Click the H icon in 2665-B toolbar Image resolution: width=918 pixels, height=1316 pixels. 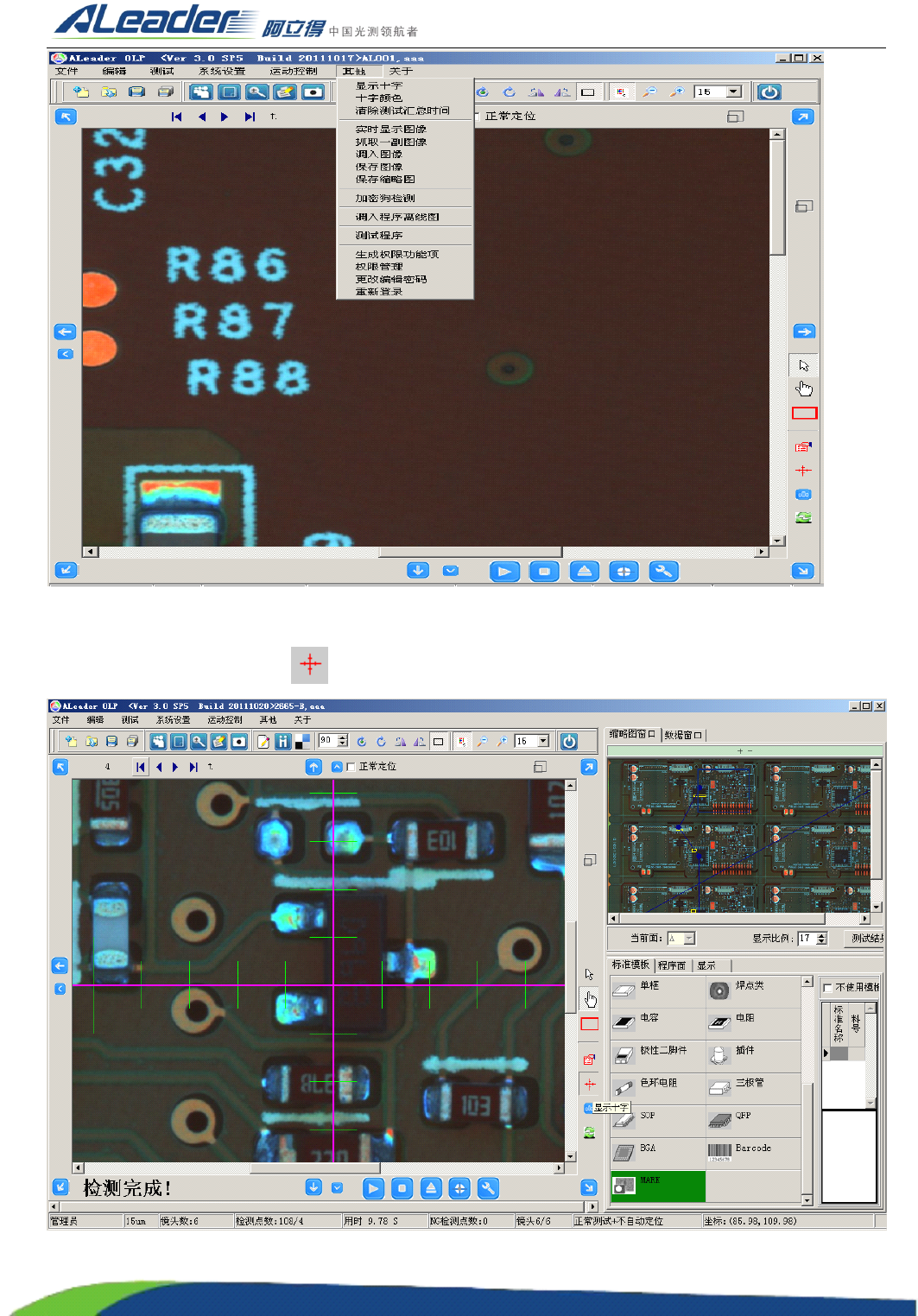pos(282,741)
